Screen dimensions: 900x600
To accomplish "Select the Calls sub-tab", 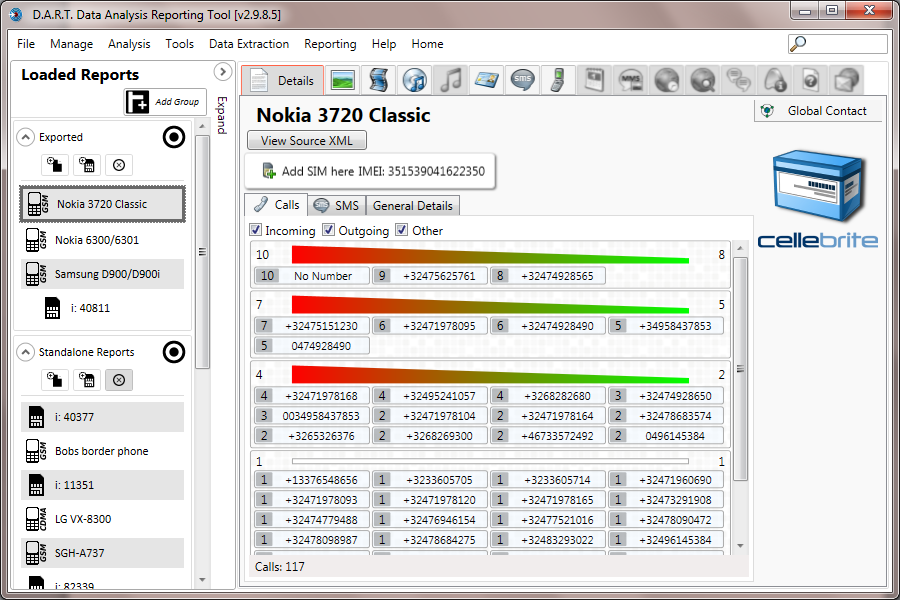I will tap(276, 204).
